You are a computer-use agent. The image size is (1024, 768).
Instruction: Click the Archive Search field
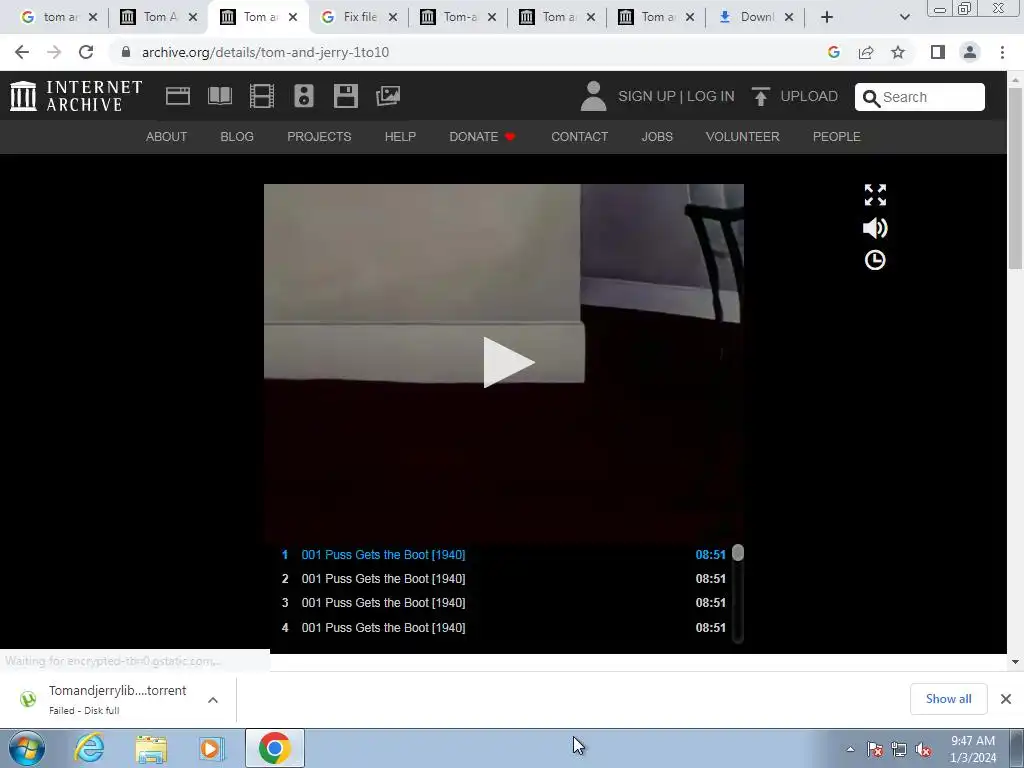pos(920,97)
